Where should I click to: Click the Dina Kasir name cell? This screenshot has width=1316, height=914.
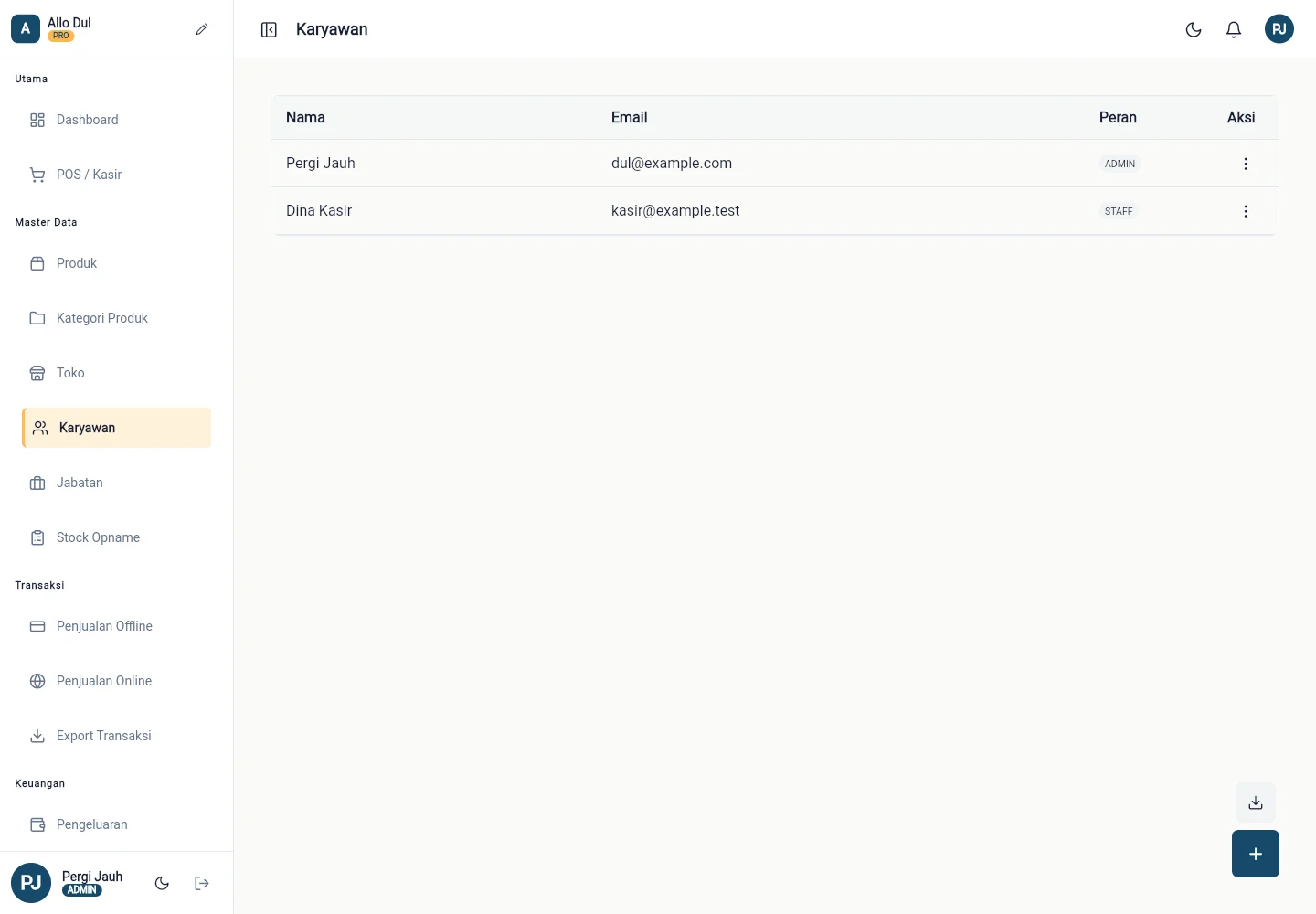click(319, 211)
